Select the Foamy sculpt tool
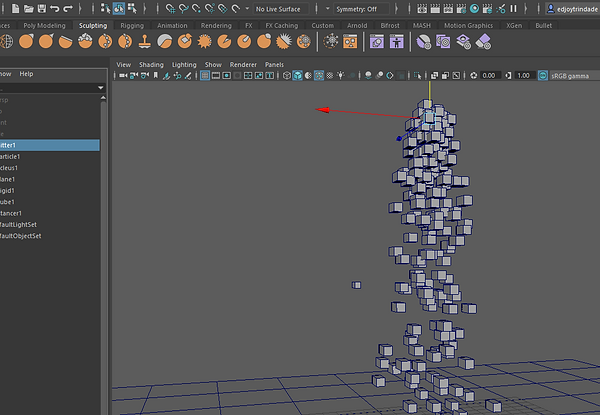This screenshot has width=600, height=415. pos(85,41)
